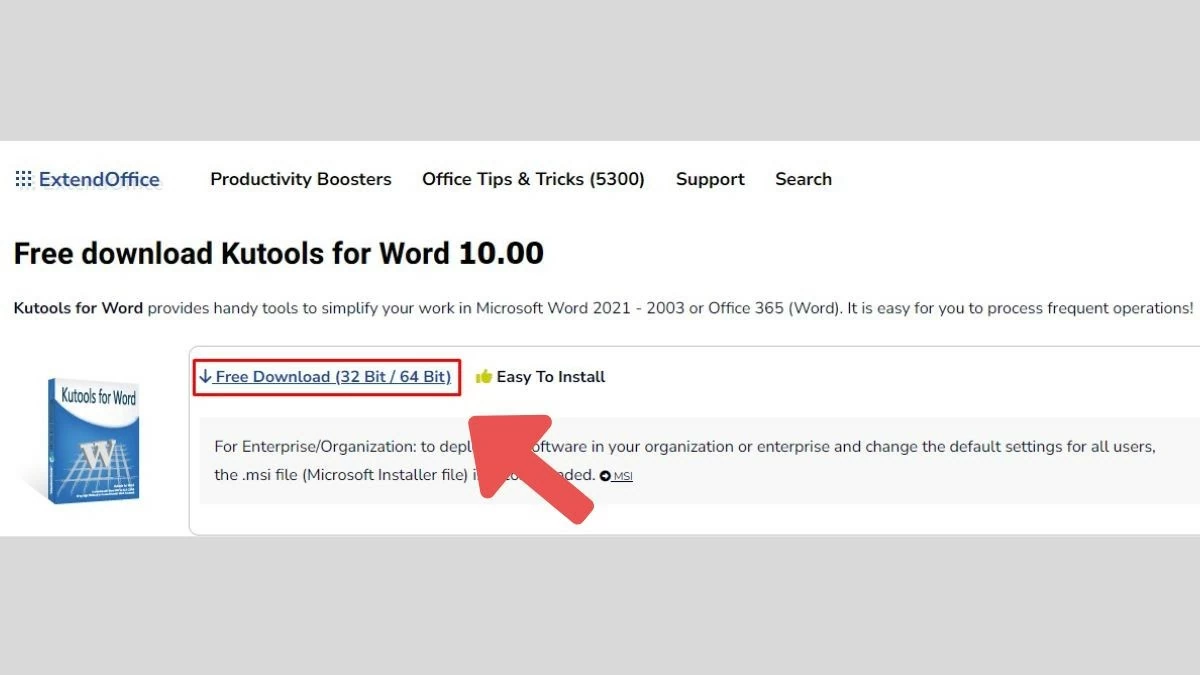1200x675 pixels.
Task: Open the Productivity Boosters menu
Action: tap(300, 179)
